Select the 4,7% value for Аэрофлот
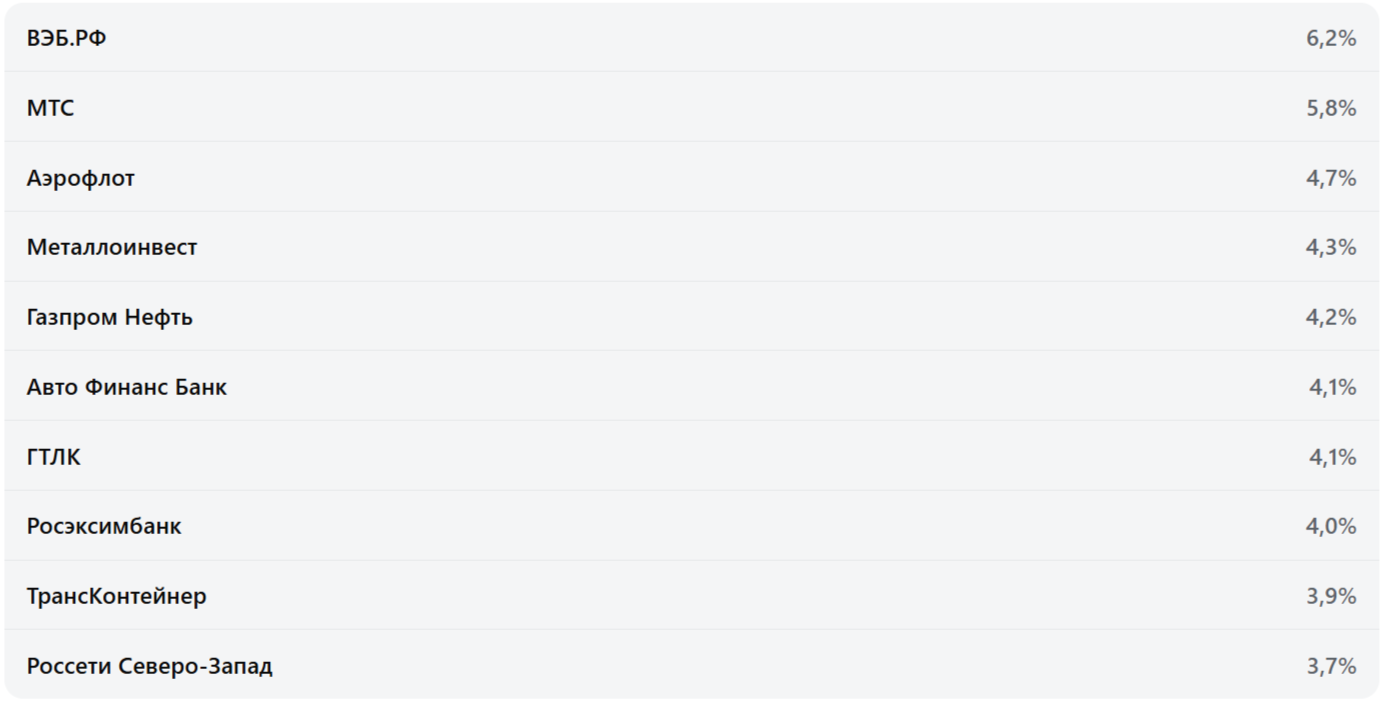The image size is (1385, 704). coord(1331,178)
